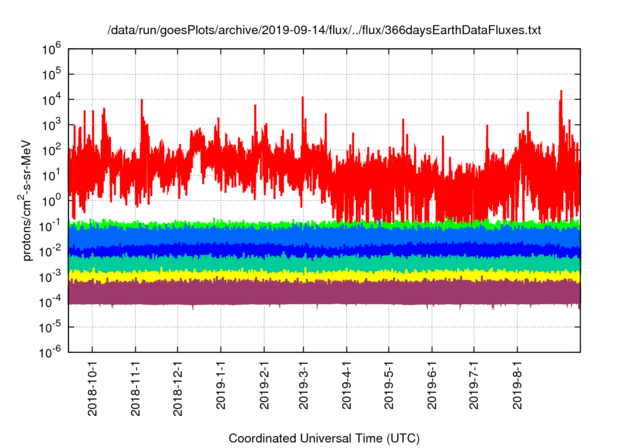Click the file path title above the plot
This screenshot has height=448, width=640.
coord(324,30)
